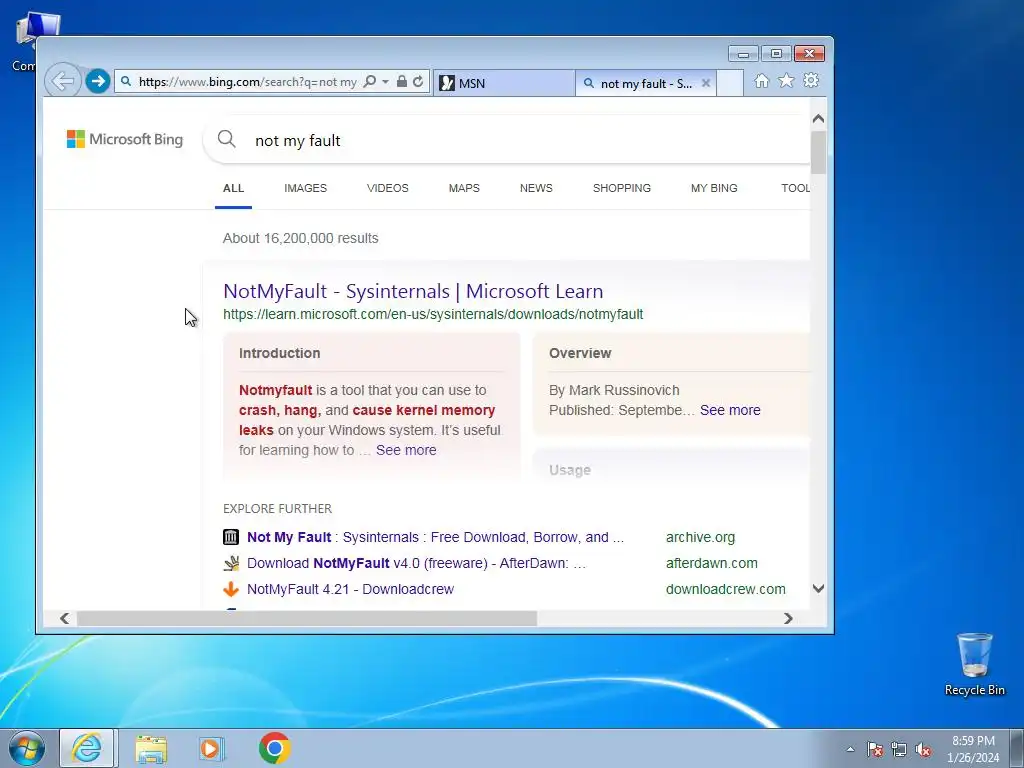Click the blue forward arrow button
The image size is (1024, 768).
point(98,82)
